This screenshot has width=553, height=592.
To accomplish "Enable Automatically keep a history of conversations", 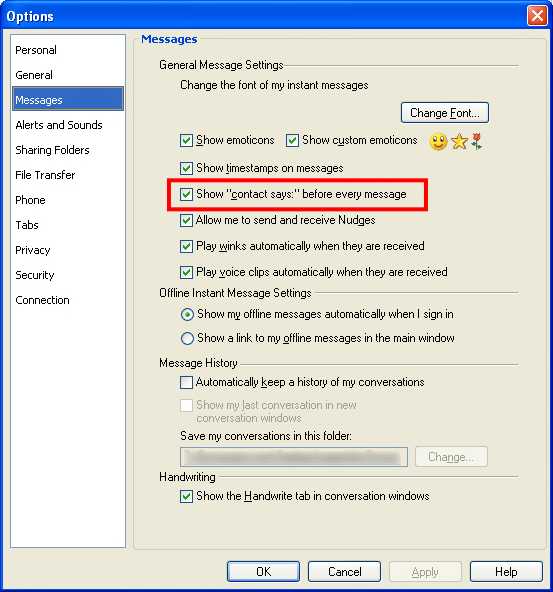I will (186, 382).
